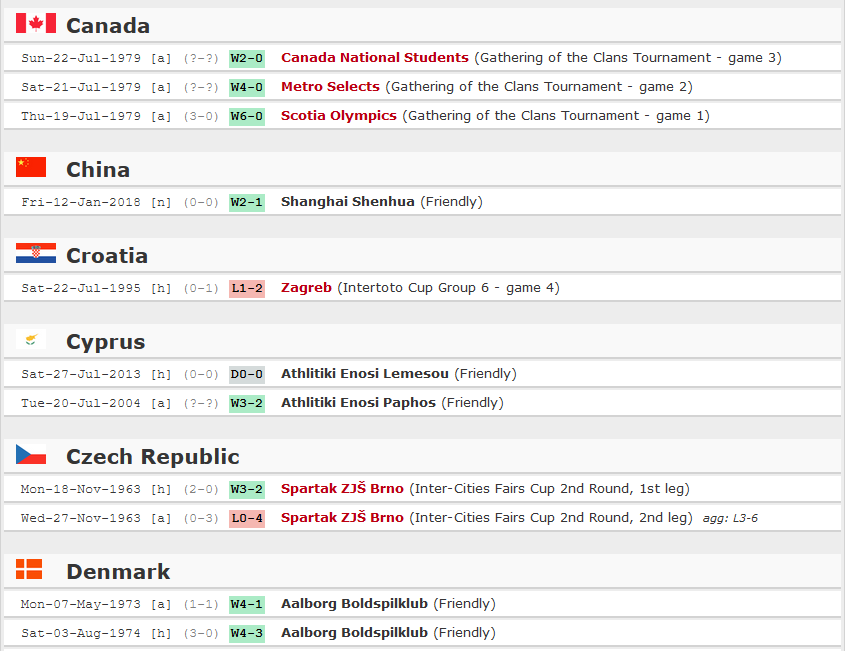Click the W2-1 result for Shanghai Shenhua
Image resolution: width=845 pixels, height=651 pixels.
[x=247, y=203]
